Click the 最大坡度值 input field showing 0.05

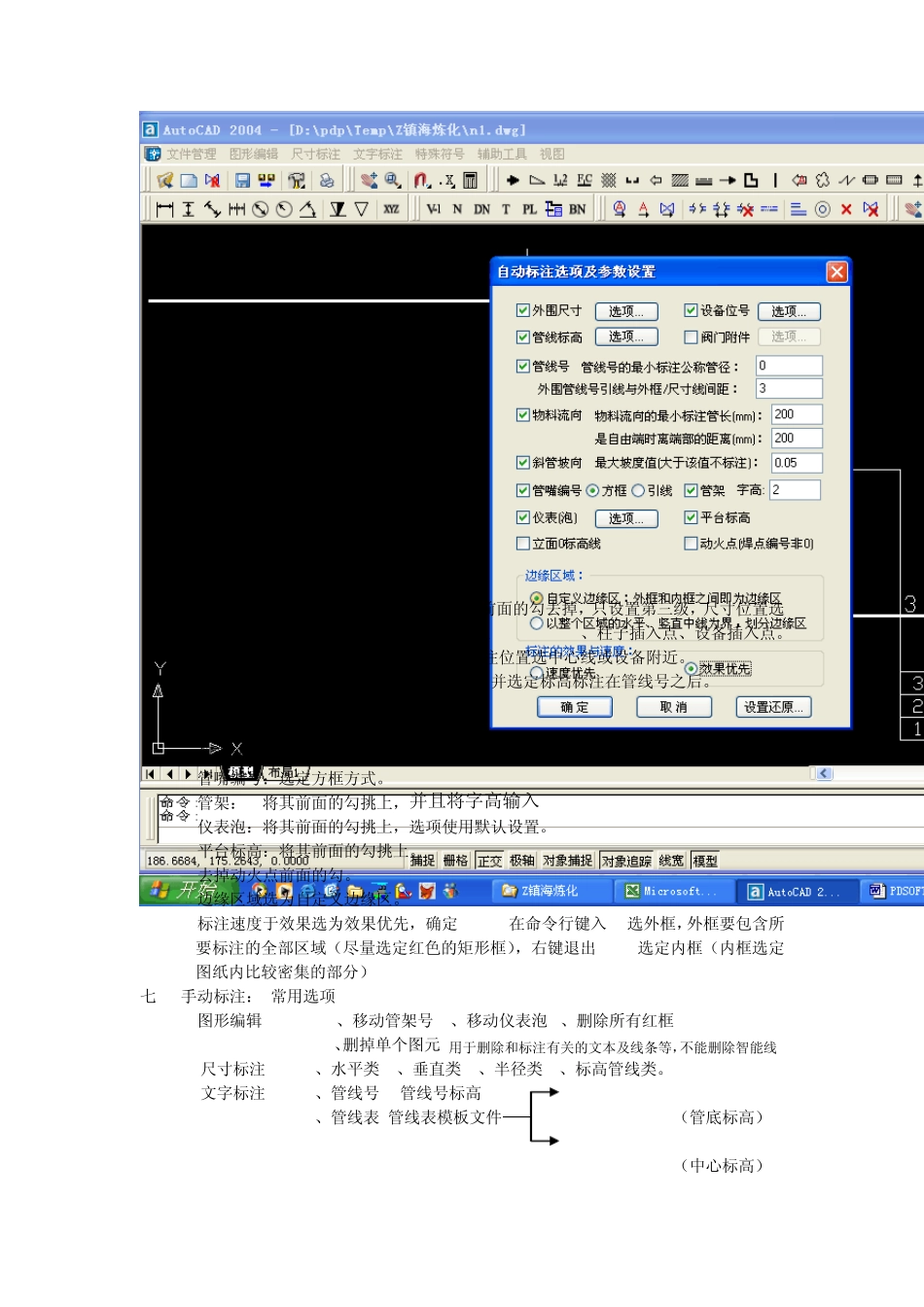point(797,463)
